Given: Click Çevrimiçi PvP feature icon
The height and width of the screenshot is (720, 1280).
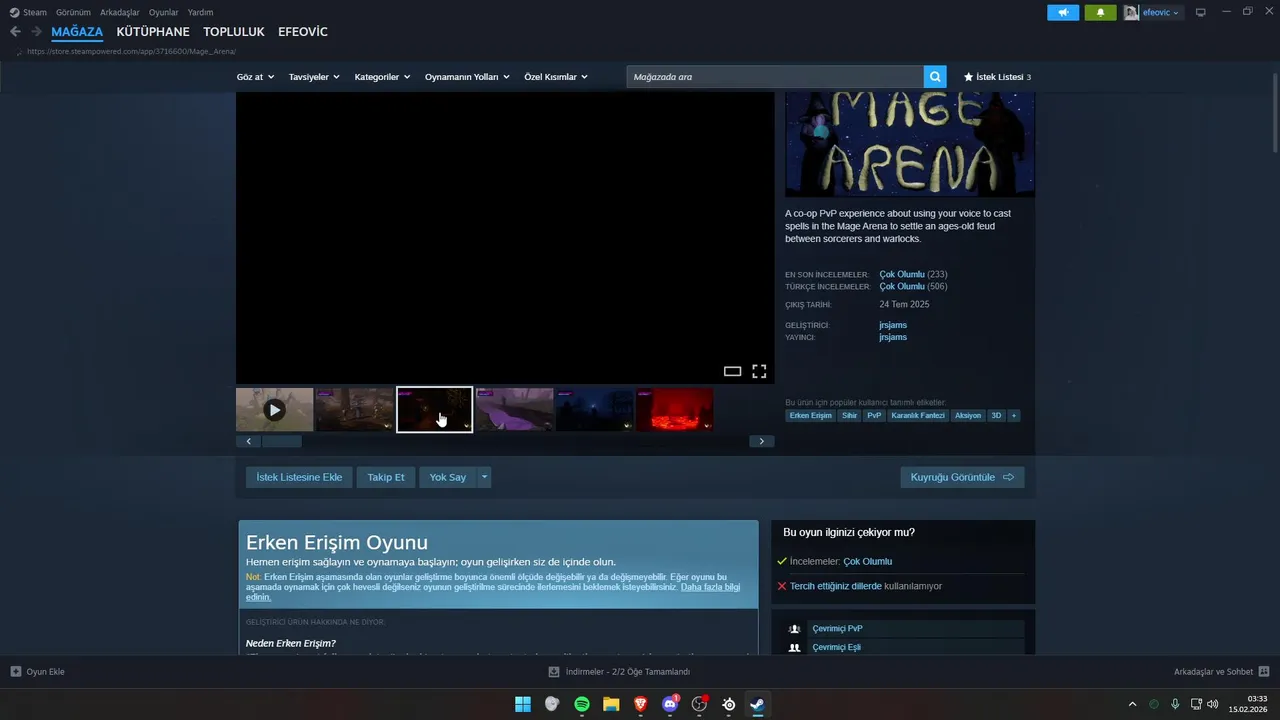Looking at the screenshot, I should click(795, 629).
